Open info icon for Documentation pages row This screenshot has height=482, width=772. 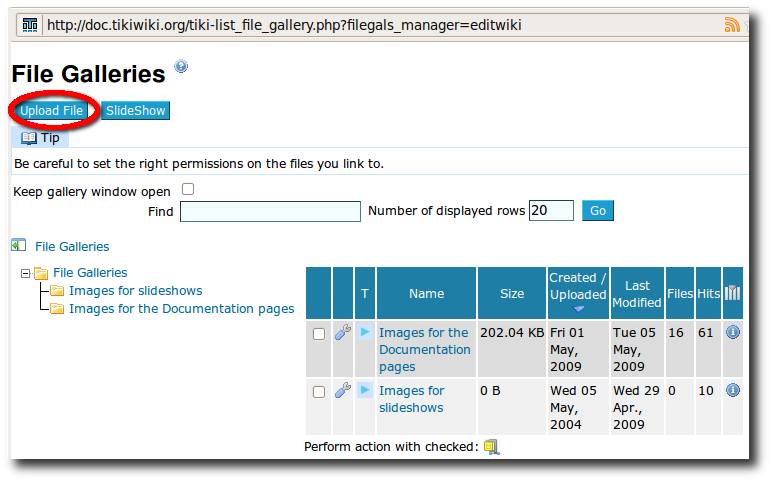[733, 332]
